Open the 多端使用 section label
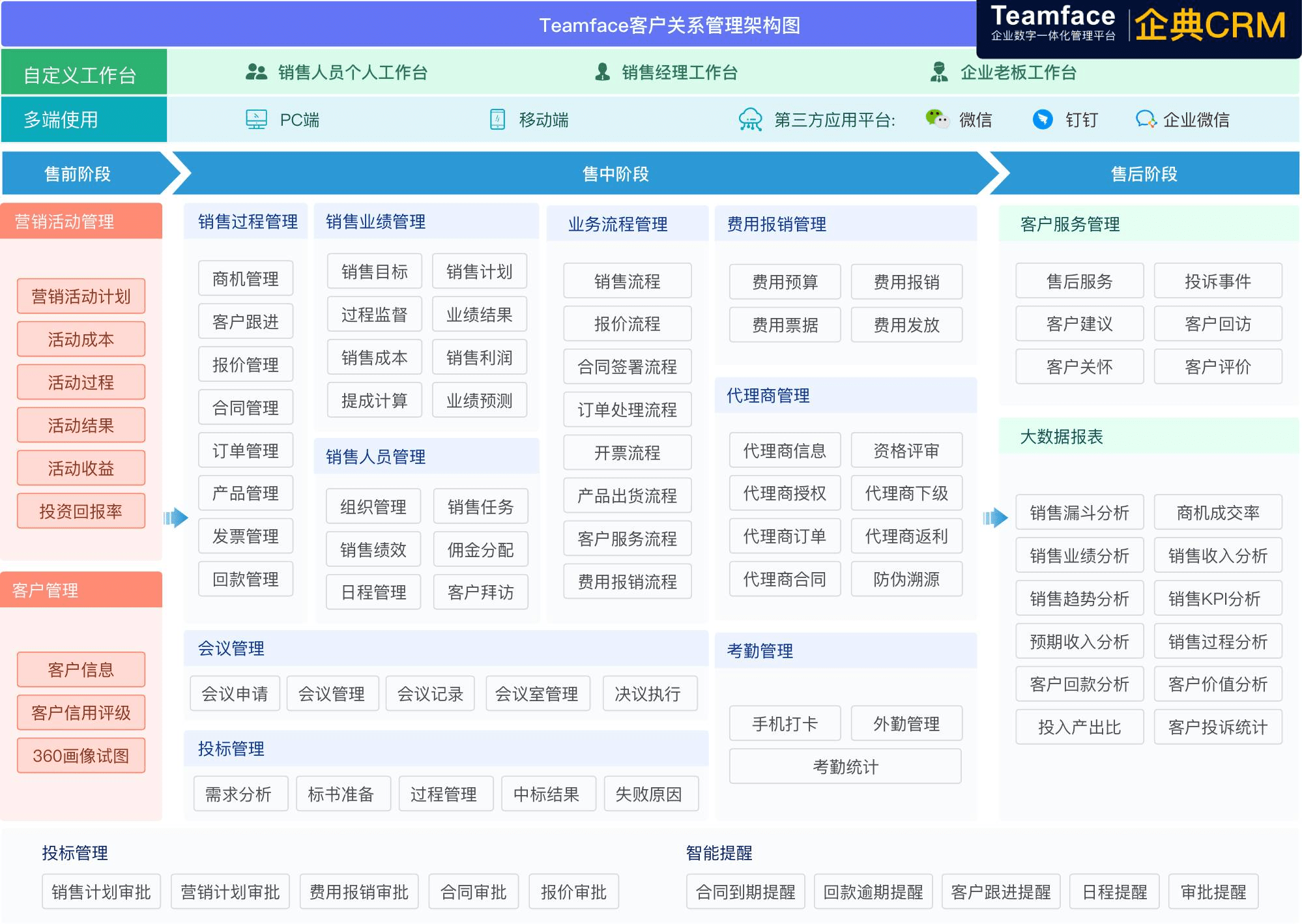The image size is (1302, 924). pos(84,119)
